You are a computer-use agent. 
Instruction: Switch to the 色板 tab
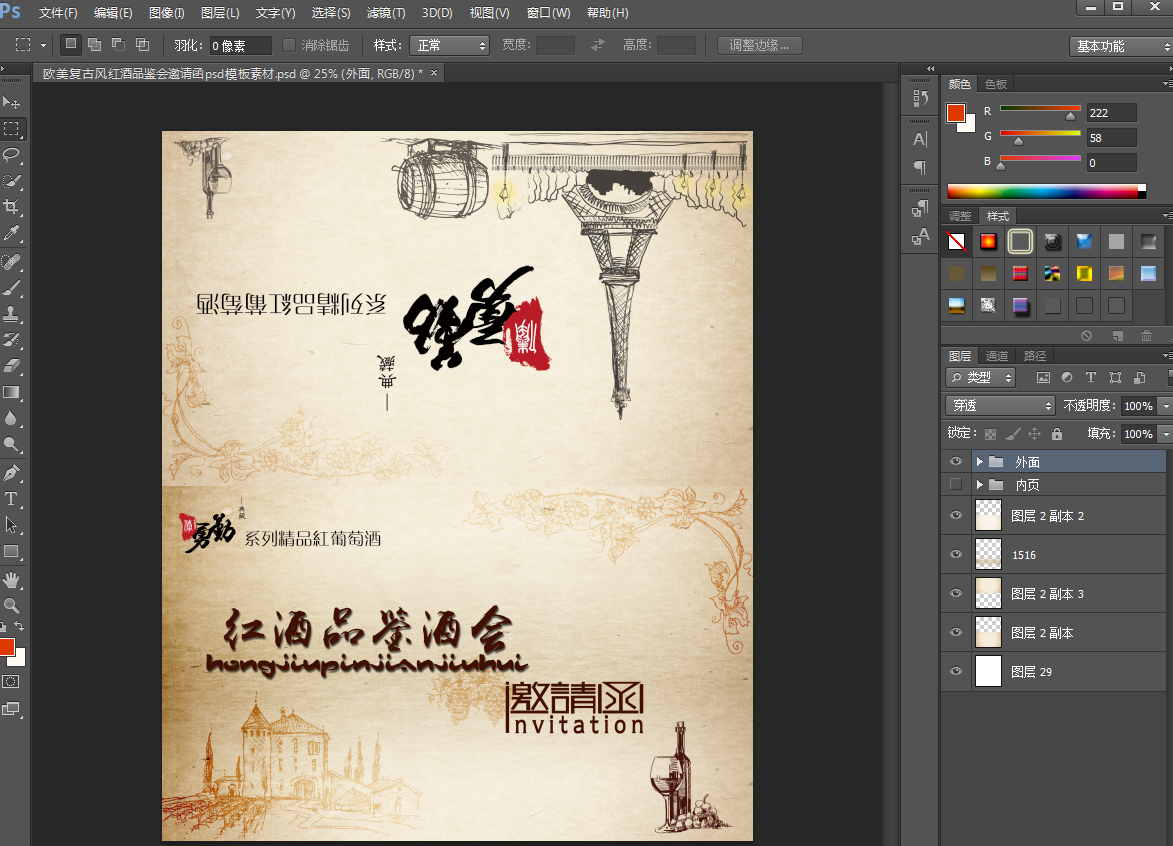996,84
